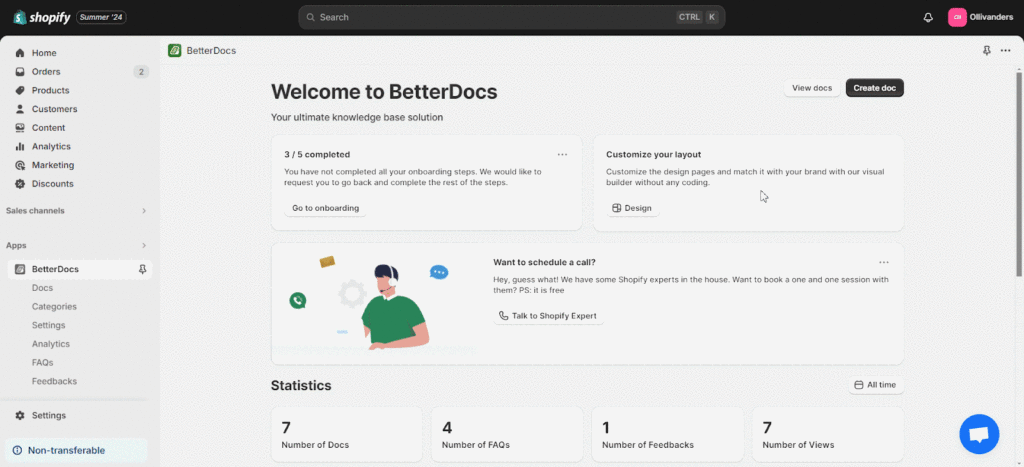Click the View docs button
Viewport: 1024px width, 467px height.
pyautogui.click(x=811, y=88)
